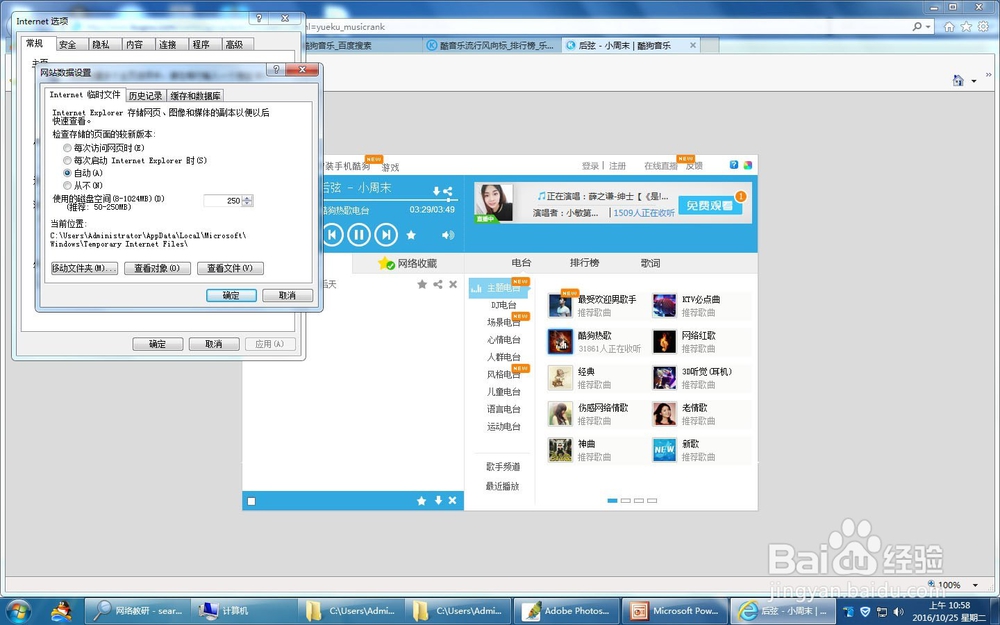Screen dimensions: 1000x625
Task: Switch to the 电台 tab
Action: pos(521,263)
